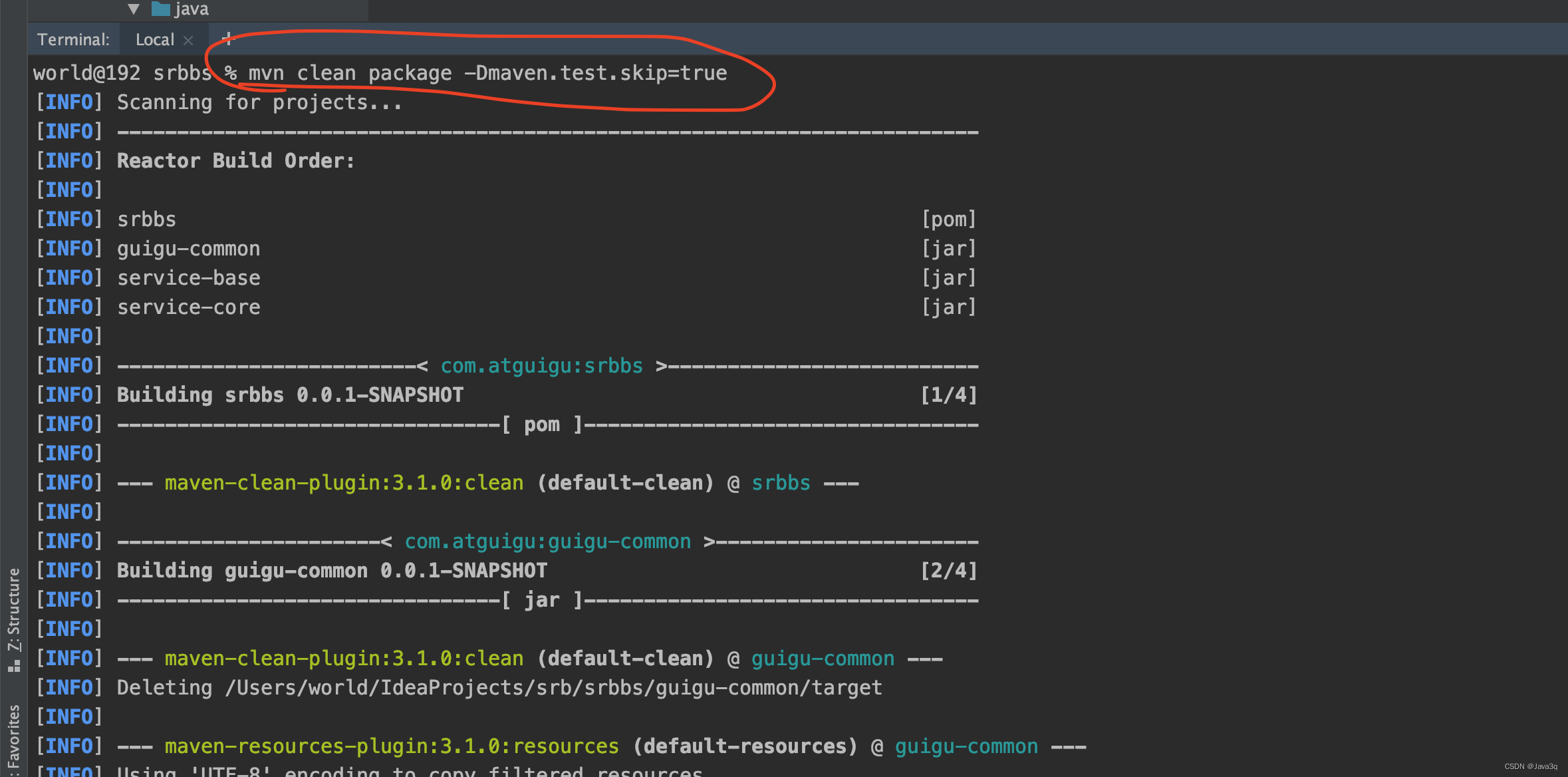
Task: Click 'com.atguigu:srbbs' header text
Action: pos(541,366)
